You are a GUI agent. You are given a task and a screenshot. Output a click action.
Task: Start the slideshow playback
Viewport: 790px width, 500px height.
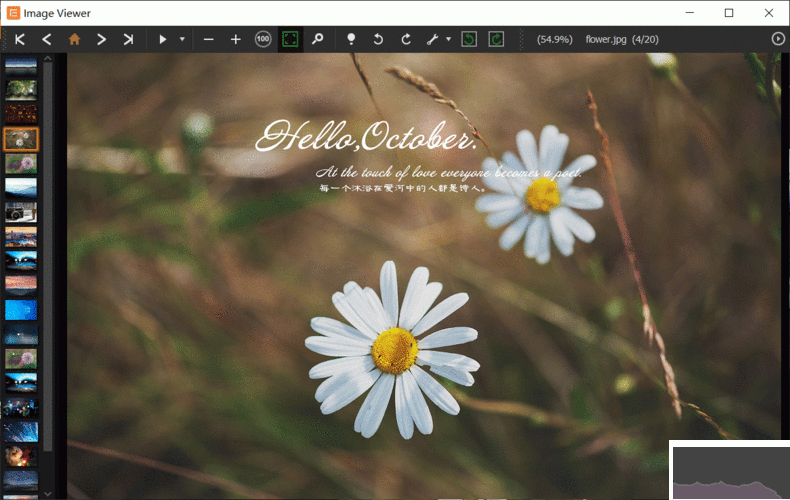[x=162, y=39]
